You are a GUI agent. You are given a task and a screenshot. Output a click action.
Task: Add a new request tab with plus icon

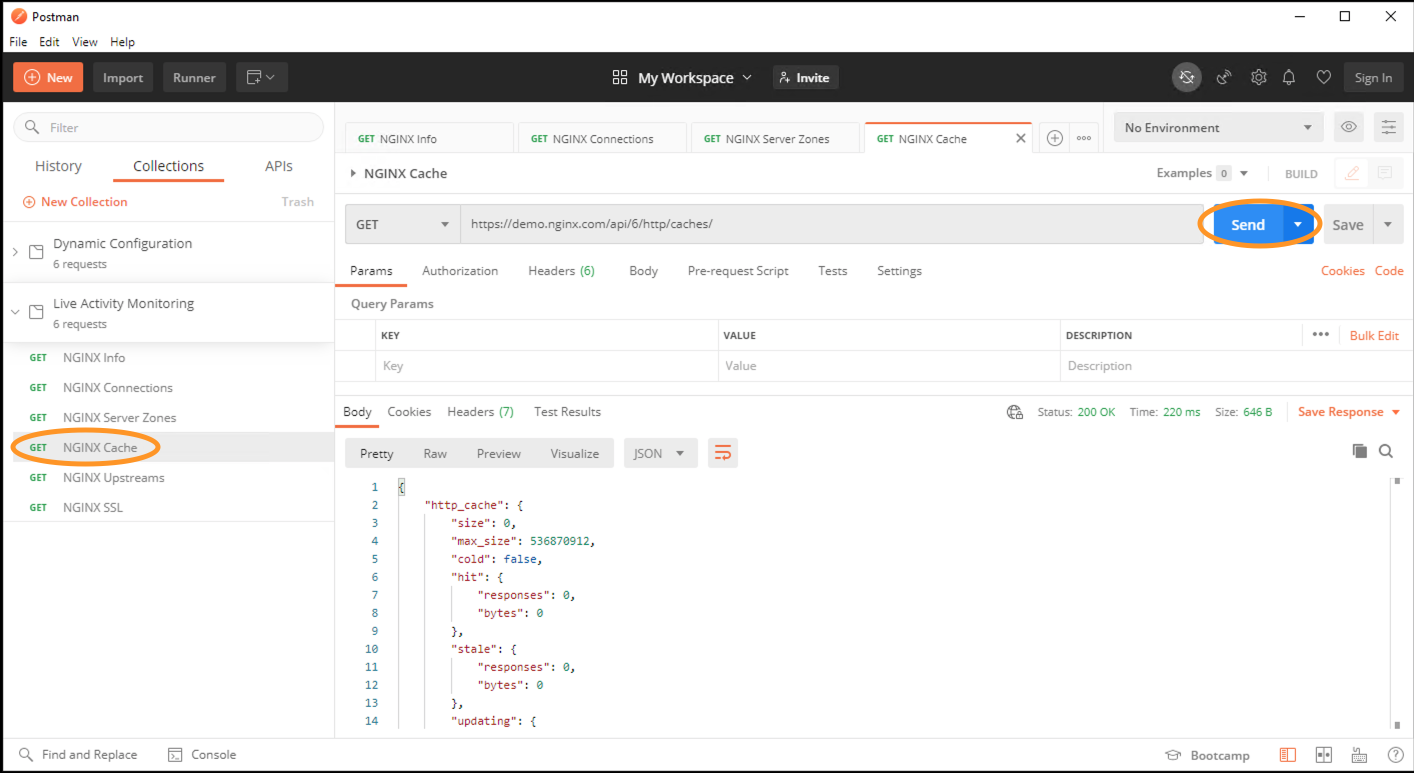(1054, 138)
